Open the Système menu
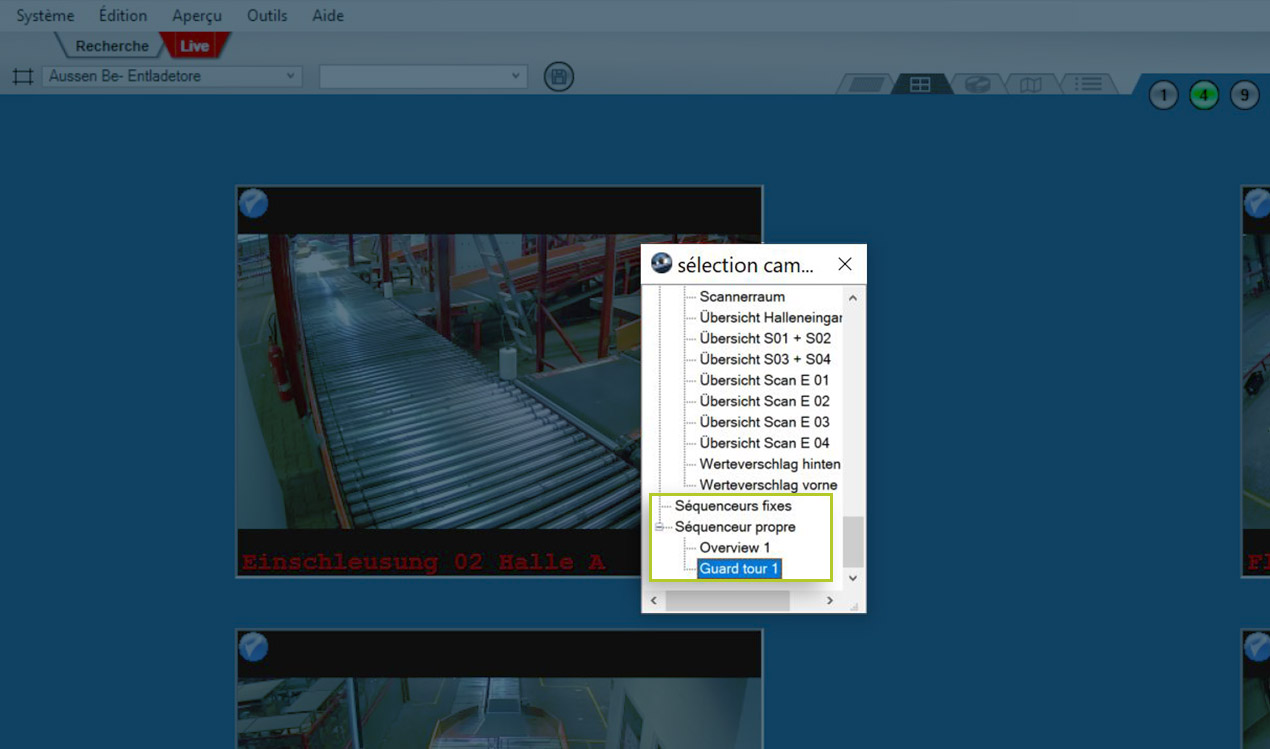This screenshot has width=1270, height=749. pyautogui.click(x=45, y=16)
